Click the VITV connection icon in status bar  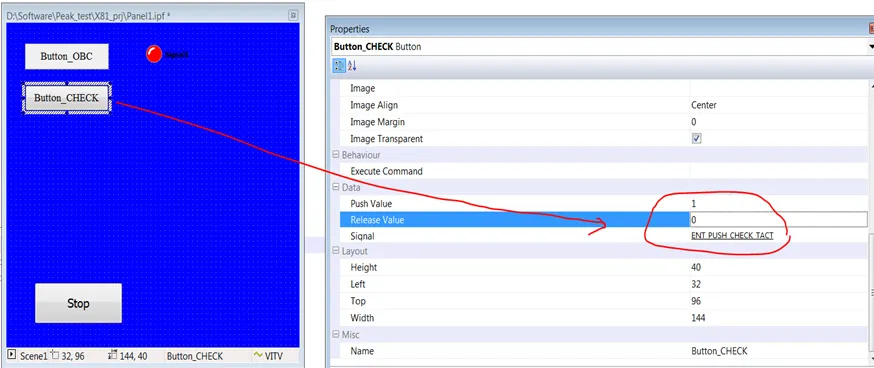tap(258, 355)
